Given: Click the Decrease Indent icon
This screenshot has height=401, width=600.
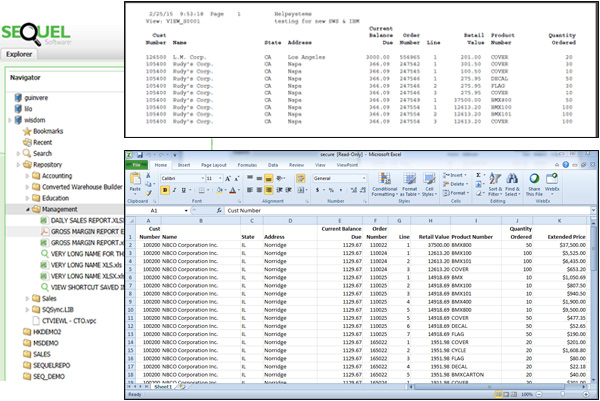Looking at the screenshot, I should click(x=280, y=190).
